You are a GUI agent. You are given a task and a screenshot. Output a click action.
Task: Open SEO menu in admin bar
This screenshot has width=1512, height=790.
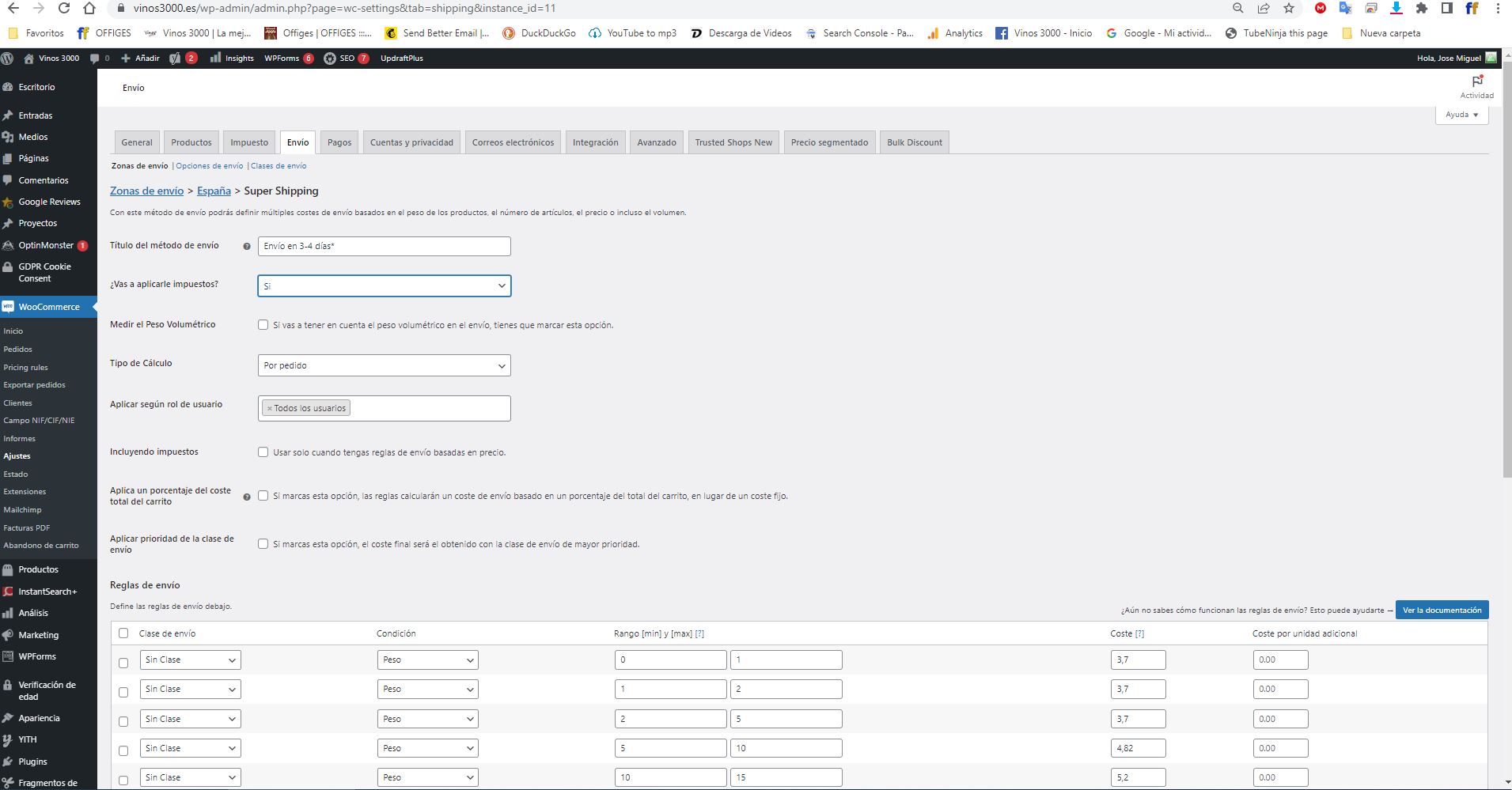tap(347, 58)
